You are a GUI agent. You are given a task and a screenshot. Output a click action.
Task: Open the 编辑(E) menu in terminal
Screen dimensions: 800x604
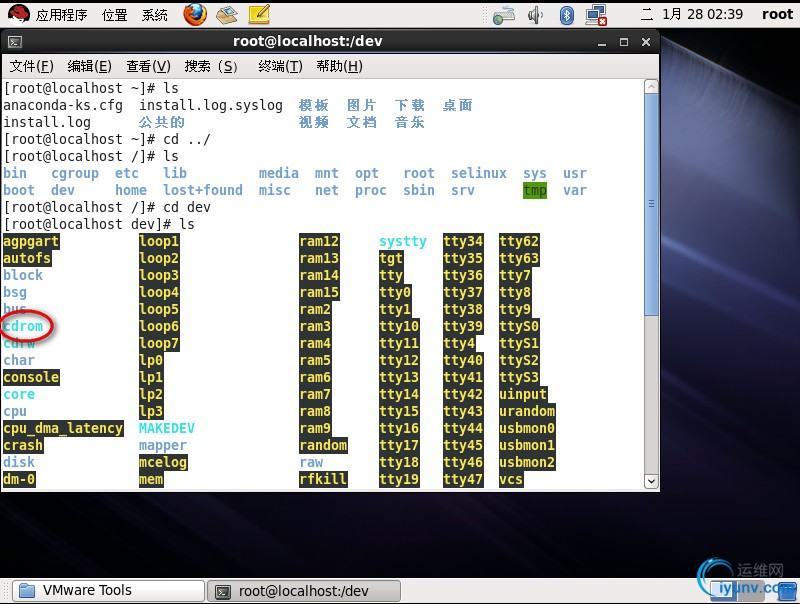(x=89, y=66)
